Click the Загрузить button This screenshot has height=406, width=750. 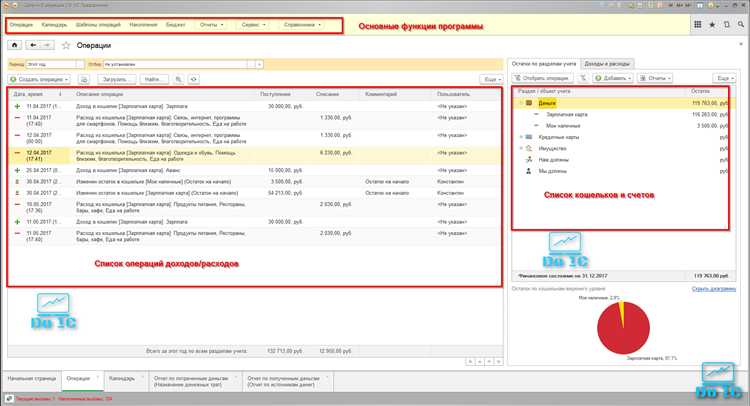[115, 79]
